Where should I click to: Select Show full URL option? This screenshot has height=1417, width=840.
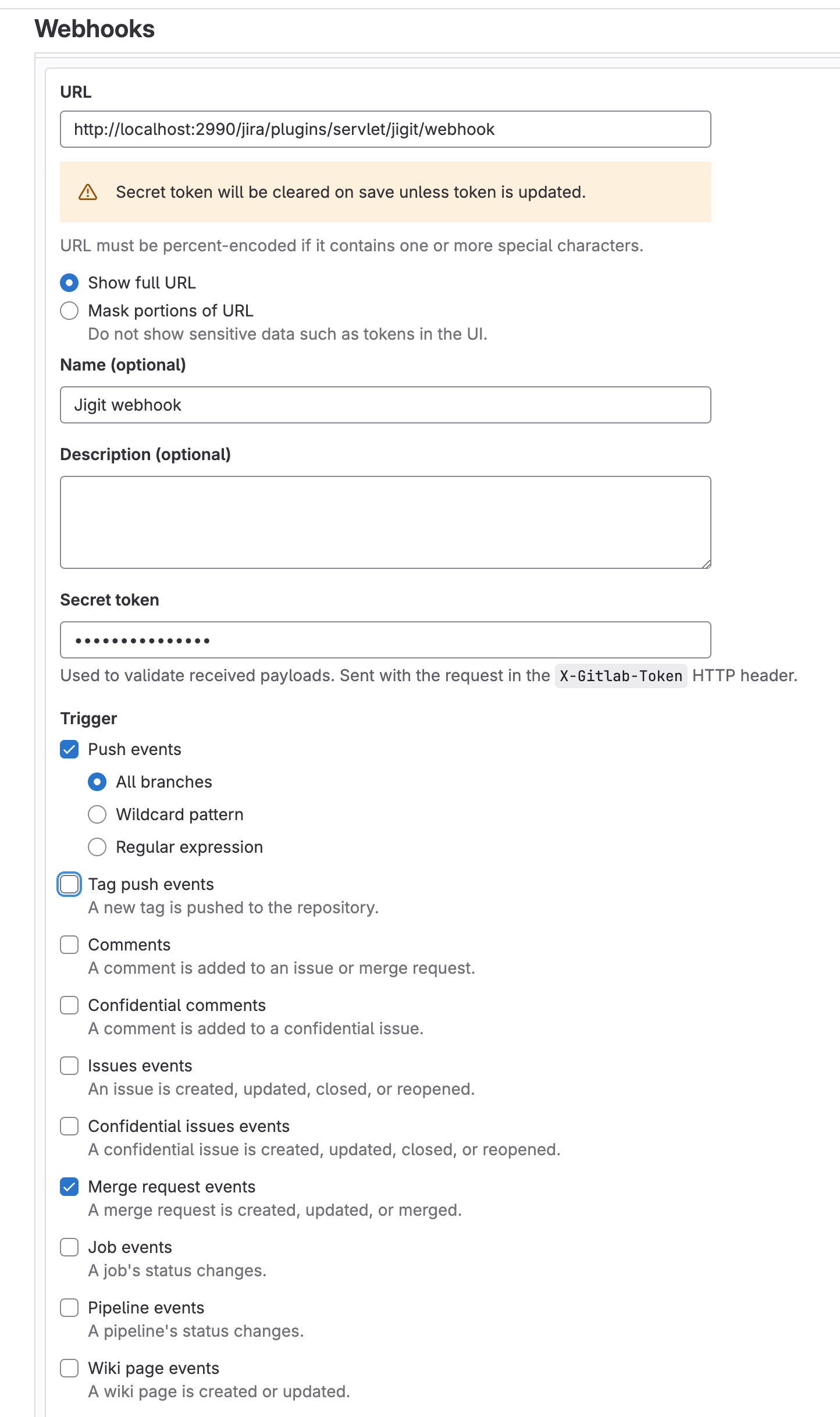[x=69, y=283]
